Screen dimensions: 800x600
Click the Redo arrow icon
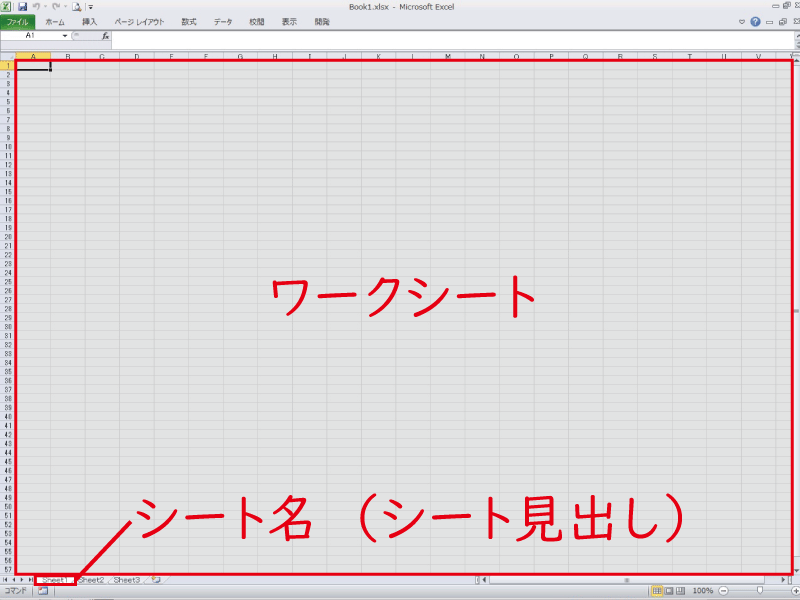click(x=58, y=6)
